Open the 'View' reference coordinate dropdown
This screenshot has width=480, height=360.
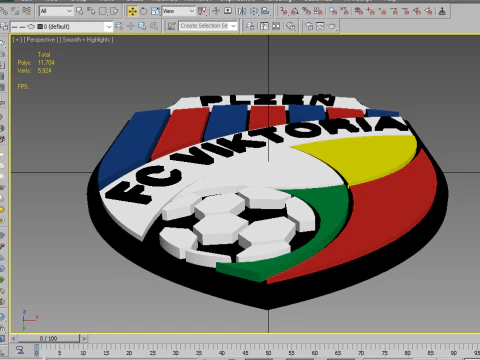179,11
